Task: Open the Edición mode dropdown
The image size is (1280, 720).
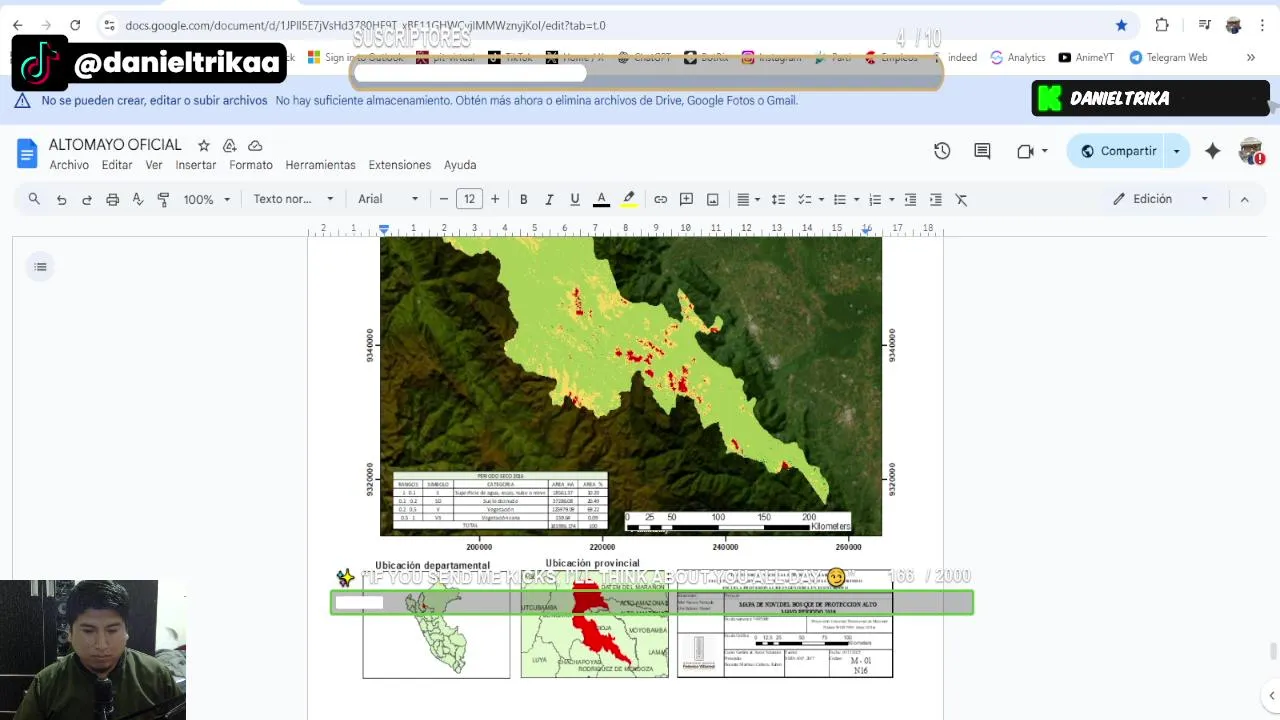Action: [1161, 199]
